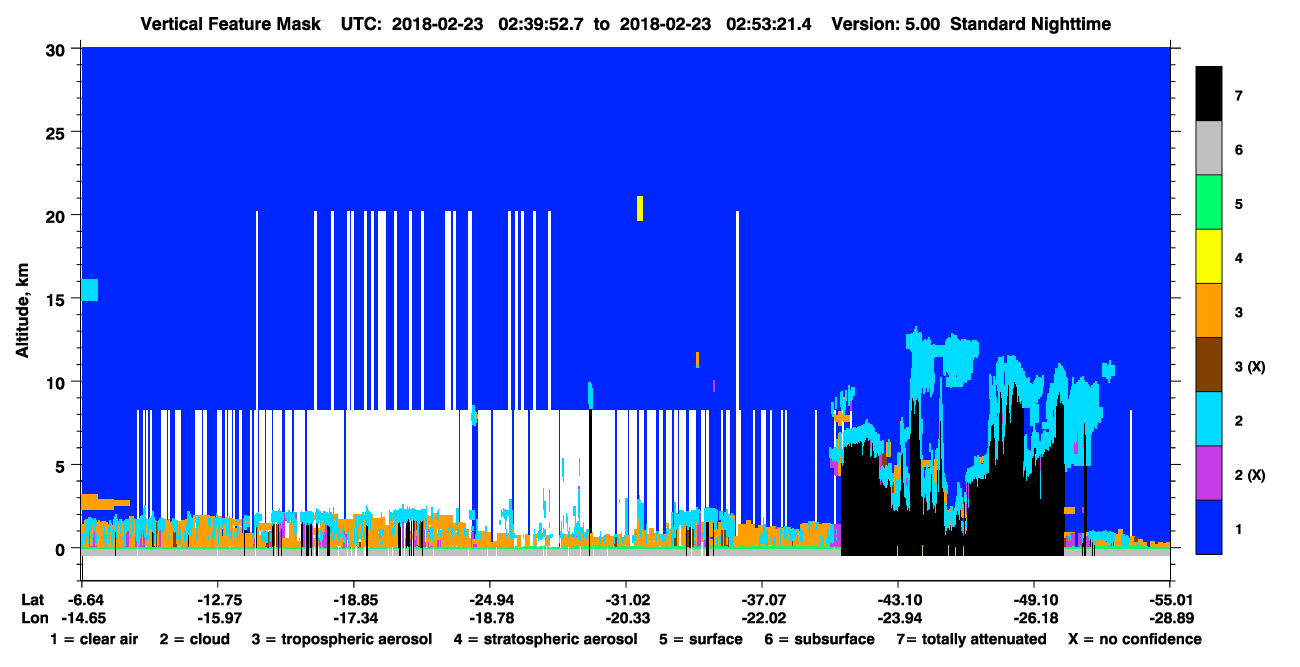Click the longitude value -17.34
Screen dimensions: 1300x667
[354, 618]
